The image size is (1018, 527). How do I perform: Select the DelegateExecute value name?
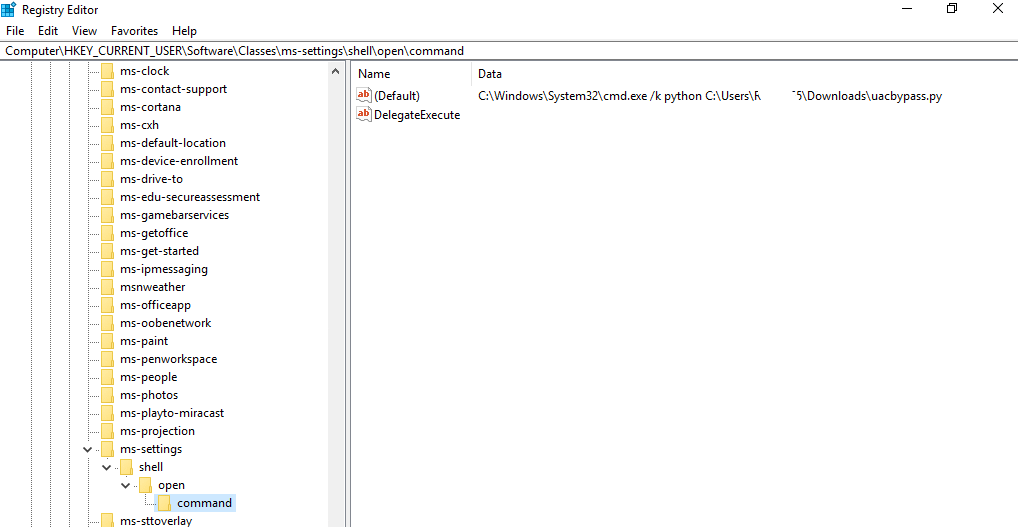coord(417,116)
